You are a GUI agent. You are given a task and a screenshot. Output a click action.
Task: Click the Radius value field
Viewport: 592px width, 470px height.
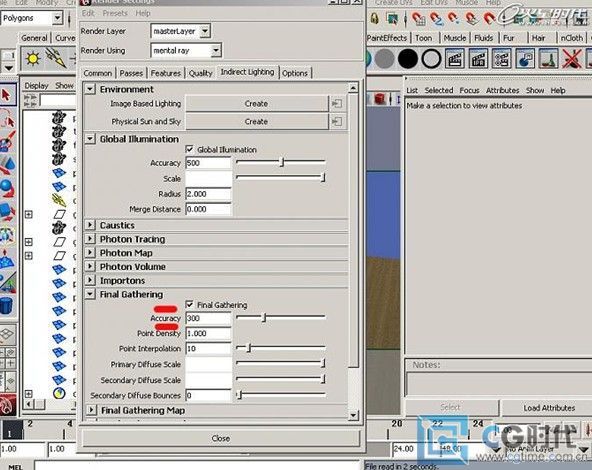[208, 194]
